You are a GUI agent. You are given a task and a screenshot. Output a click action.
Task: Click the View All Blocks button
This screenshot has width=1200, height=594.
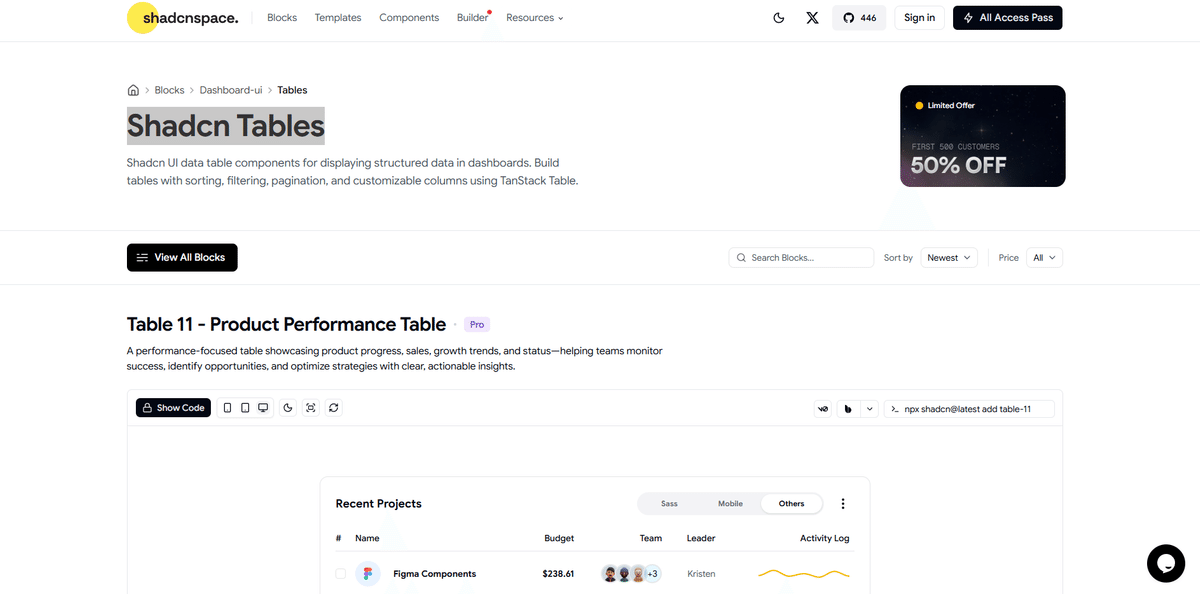(x=181, y=257)
